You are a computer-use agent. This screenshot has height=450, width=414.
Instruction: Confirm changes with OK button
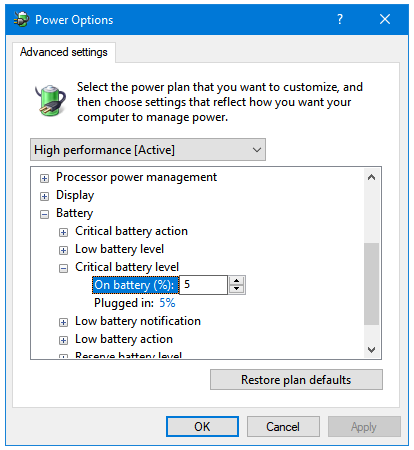(x=202, y=426)
